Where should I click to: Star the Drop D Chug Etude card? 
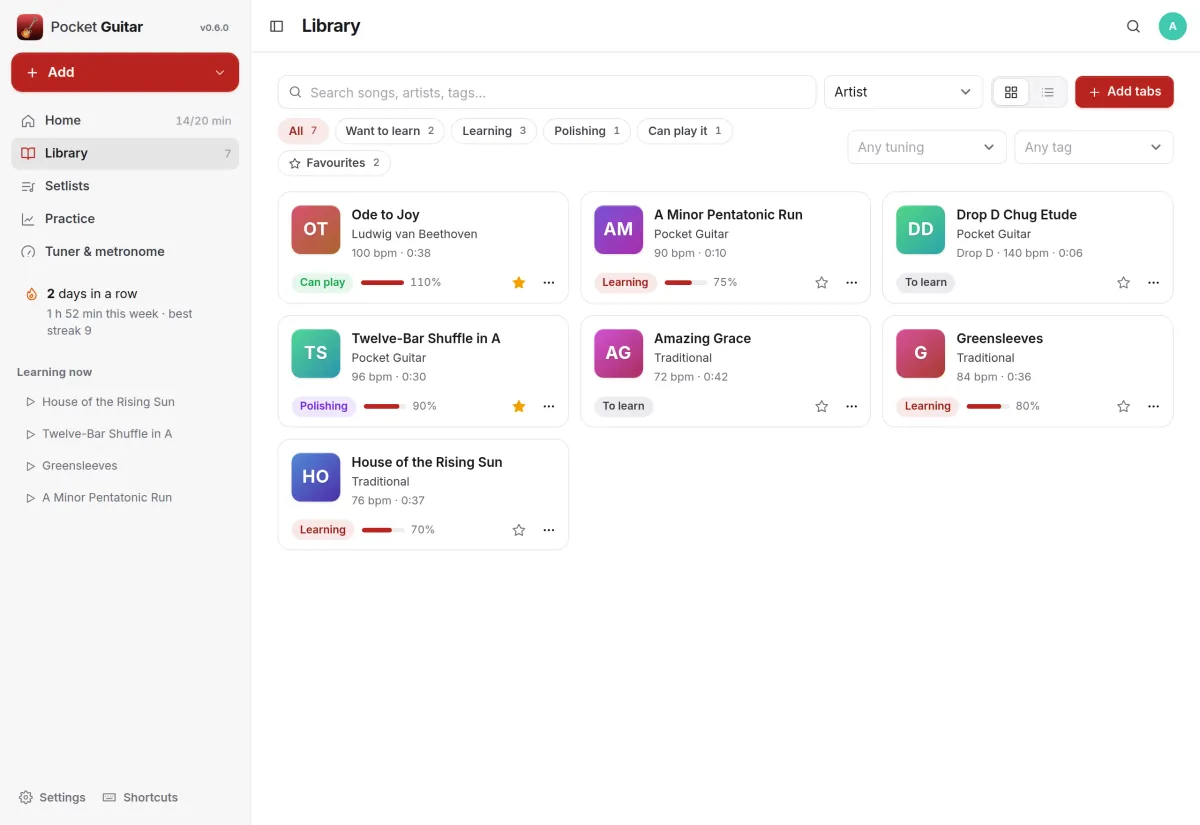pos(1124,283)
